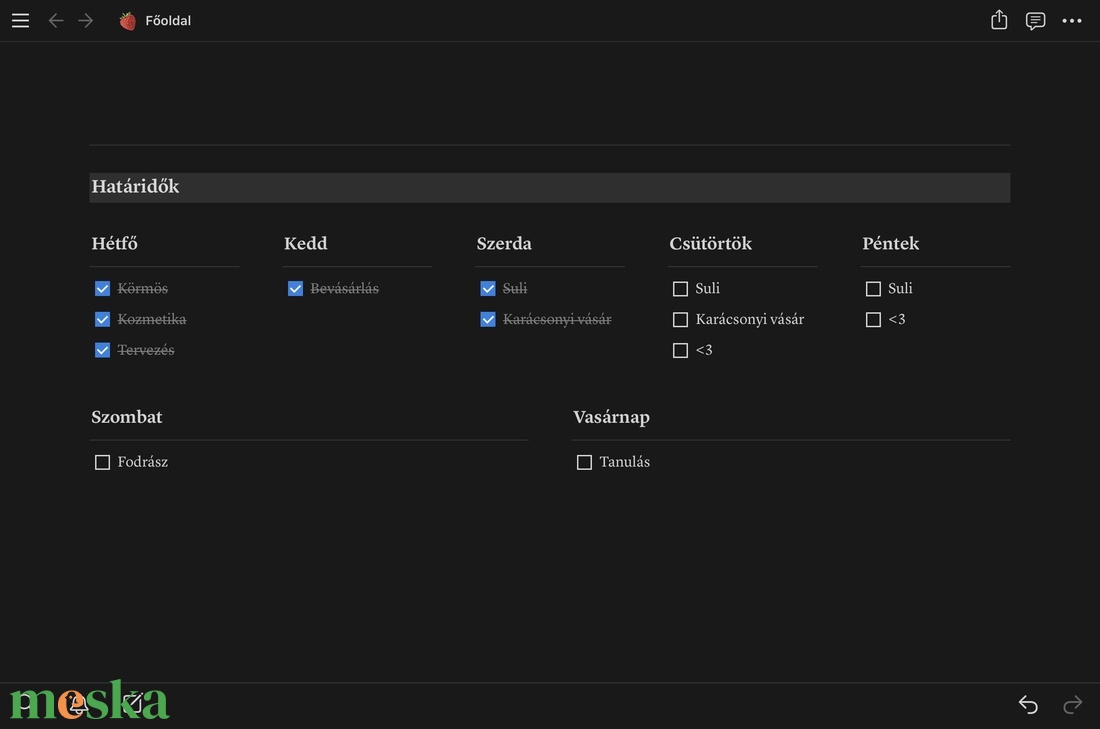
Task: Tap the strawberry page icon
Action: tap(128, 21)
